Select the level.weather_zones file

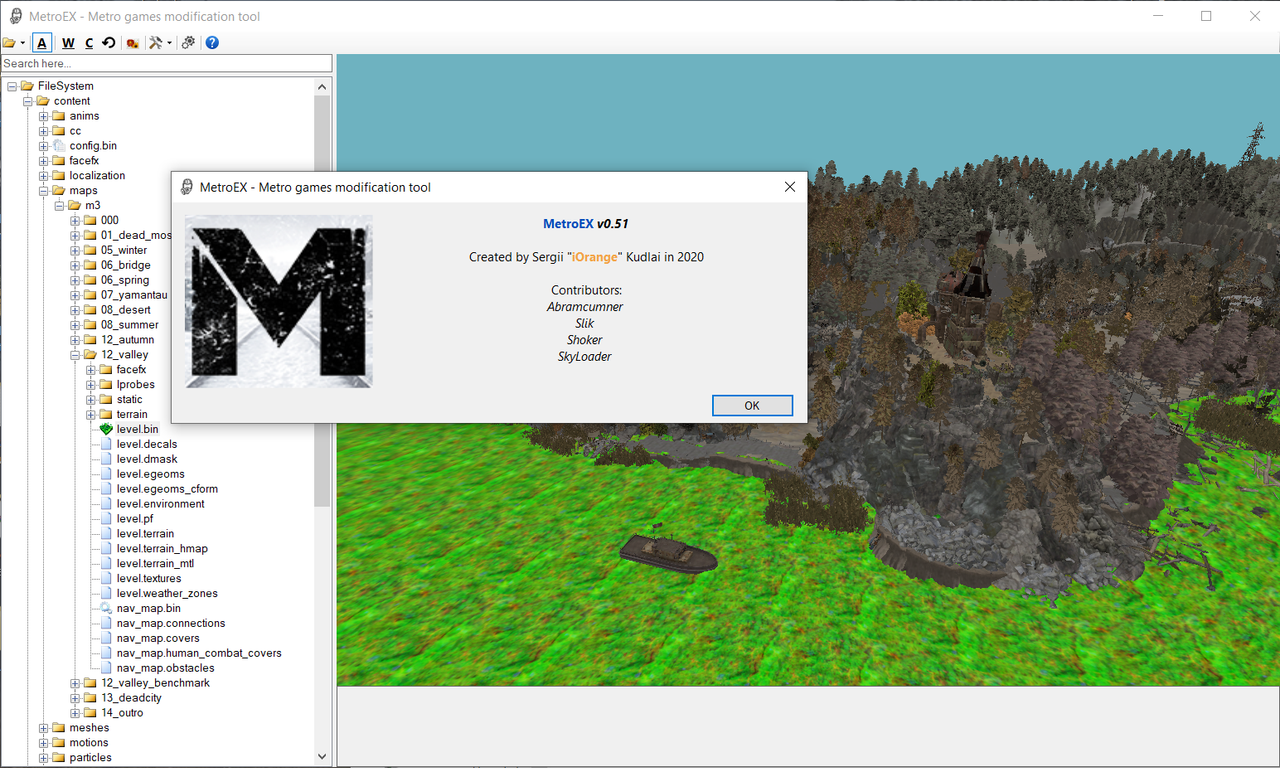(x=166, y=593)
